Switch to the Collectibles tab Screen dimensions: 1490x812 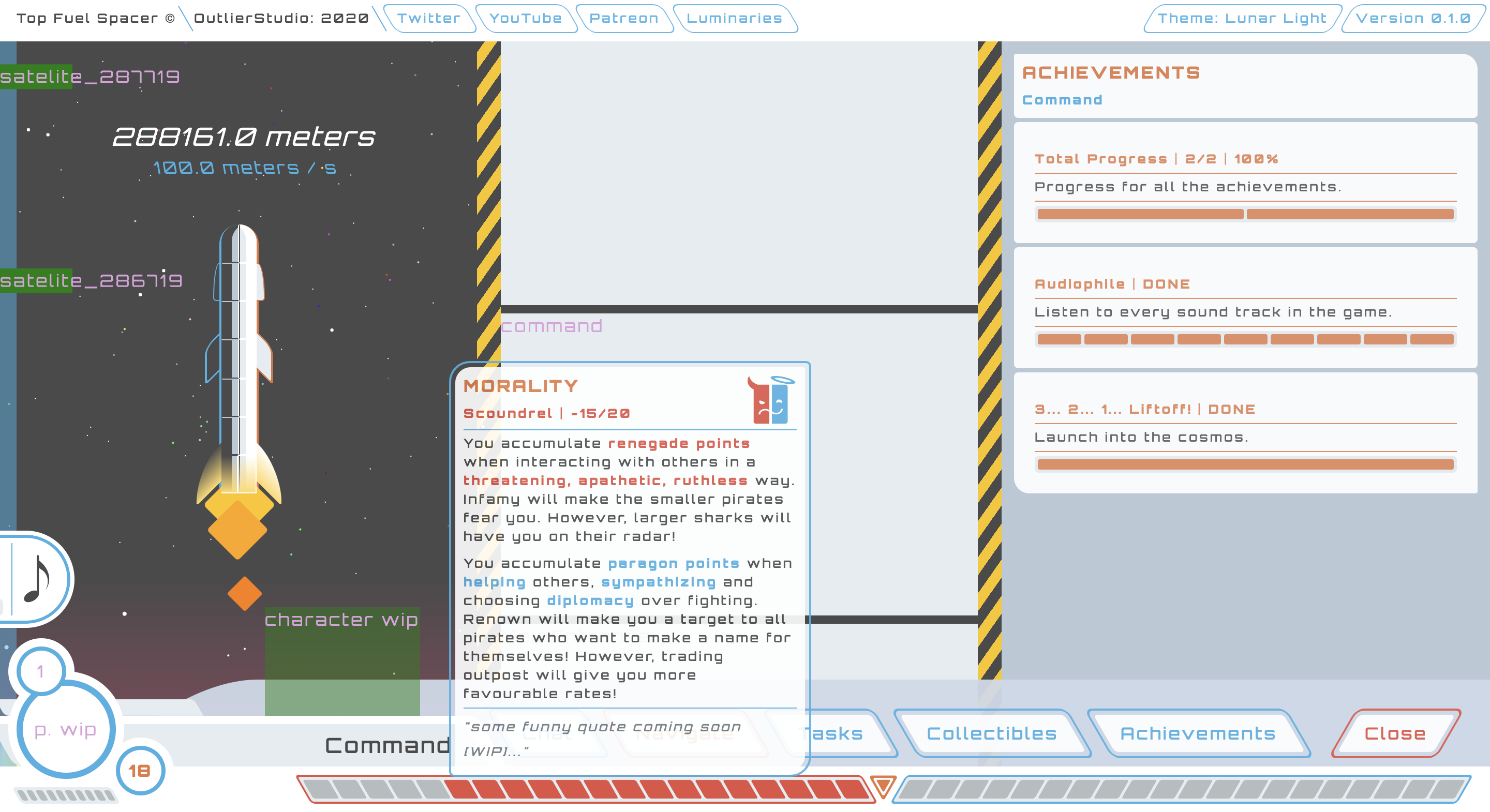992,733
